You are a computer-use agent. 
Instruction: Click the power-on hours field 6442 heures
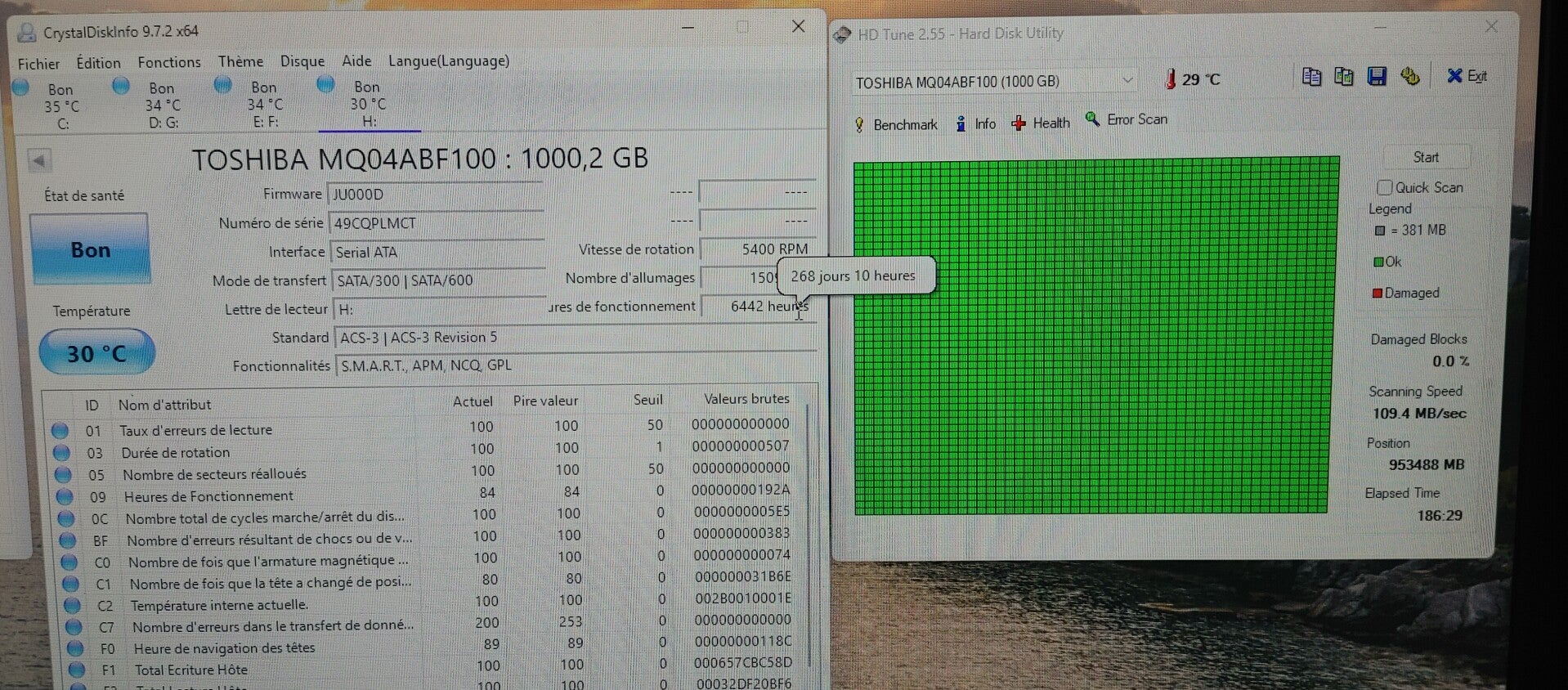tap(758, 306)
